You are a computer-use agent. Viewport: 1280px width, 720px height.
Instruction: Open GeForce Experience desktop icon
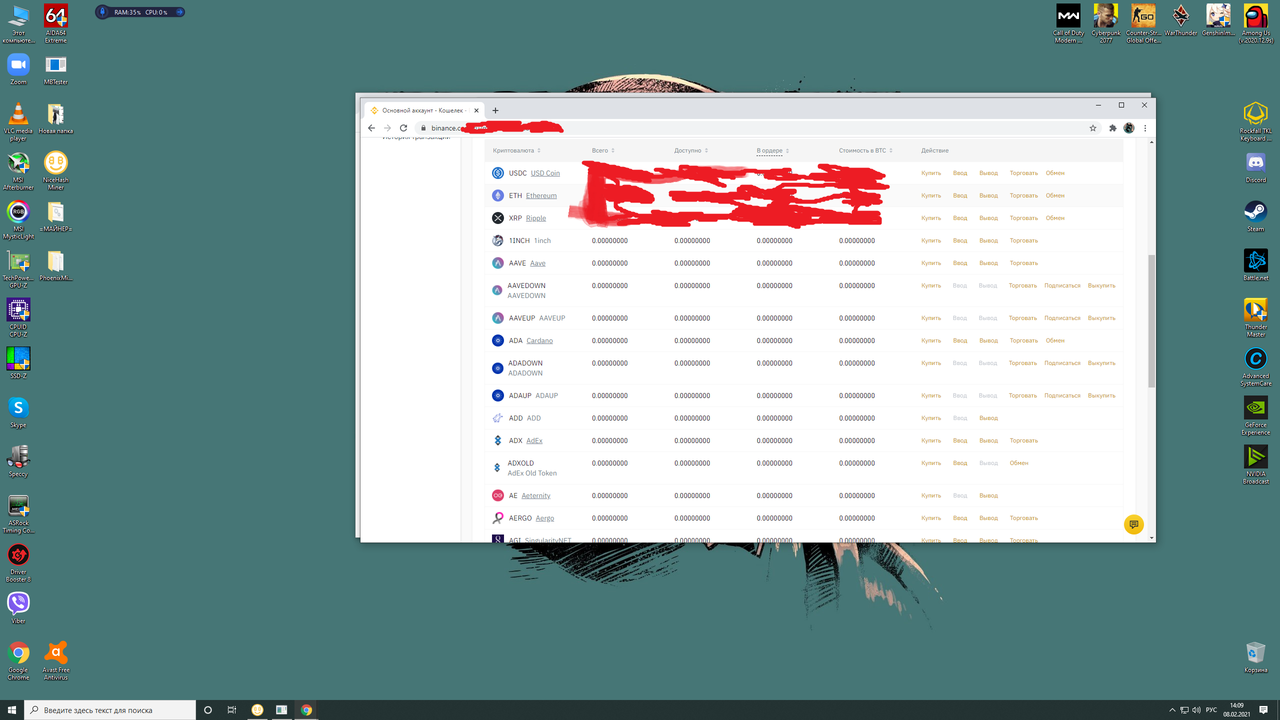click(1255, 415)
